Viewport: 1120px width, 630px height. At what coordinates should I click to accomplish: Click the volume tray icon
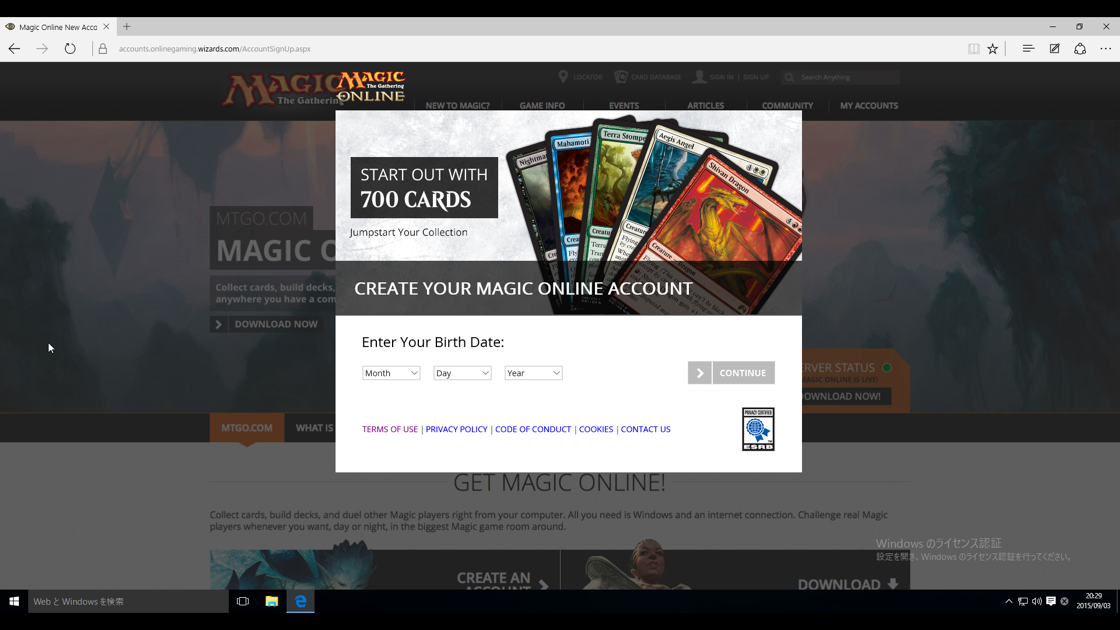tap(1036, 601)
